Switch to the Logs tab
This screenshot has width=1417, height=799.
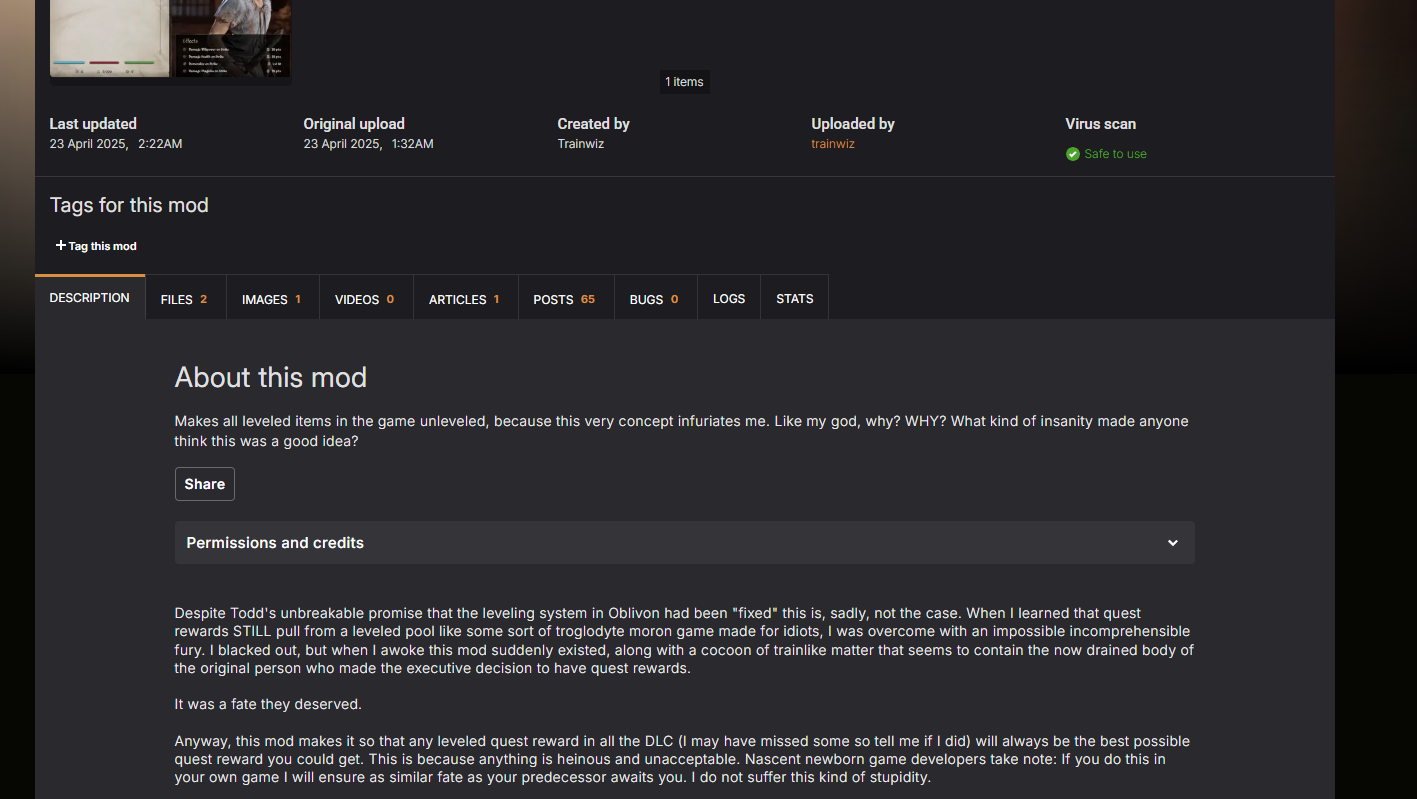(x=729, y=299)
